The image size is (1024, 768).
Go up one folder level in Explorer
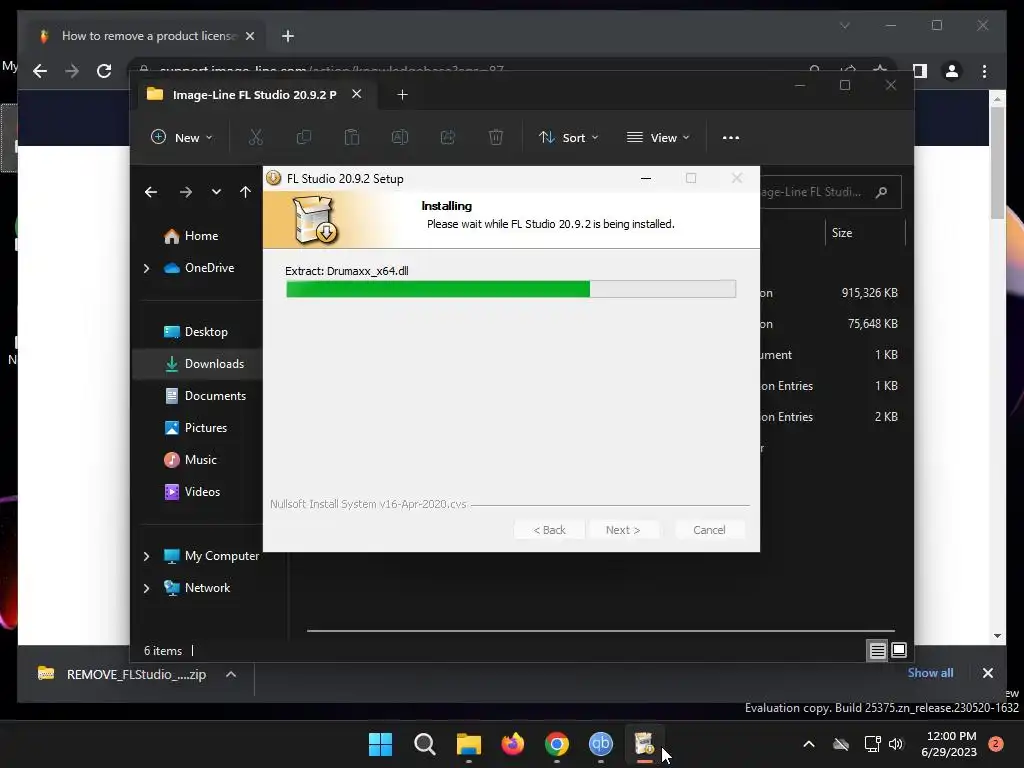[x=245, y=192]
